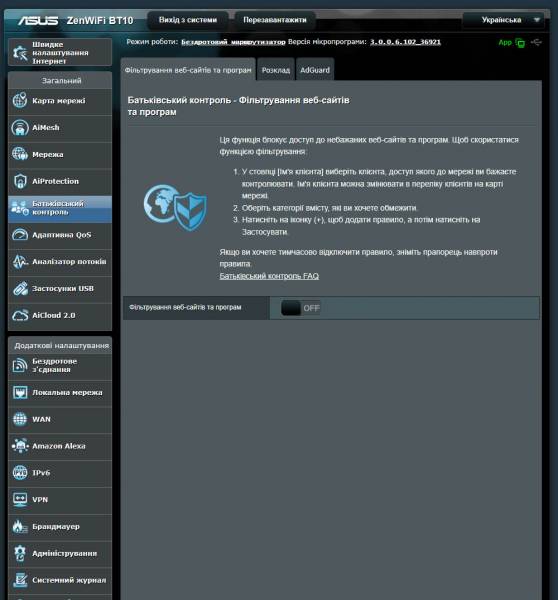Image resolution: width=558 pixels, height=600 pixels.
Task: Click the AiProtection shield icon
Action: (x=20, y=181)
